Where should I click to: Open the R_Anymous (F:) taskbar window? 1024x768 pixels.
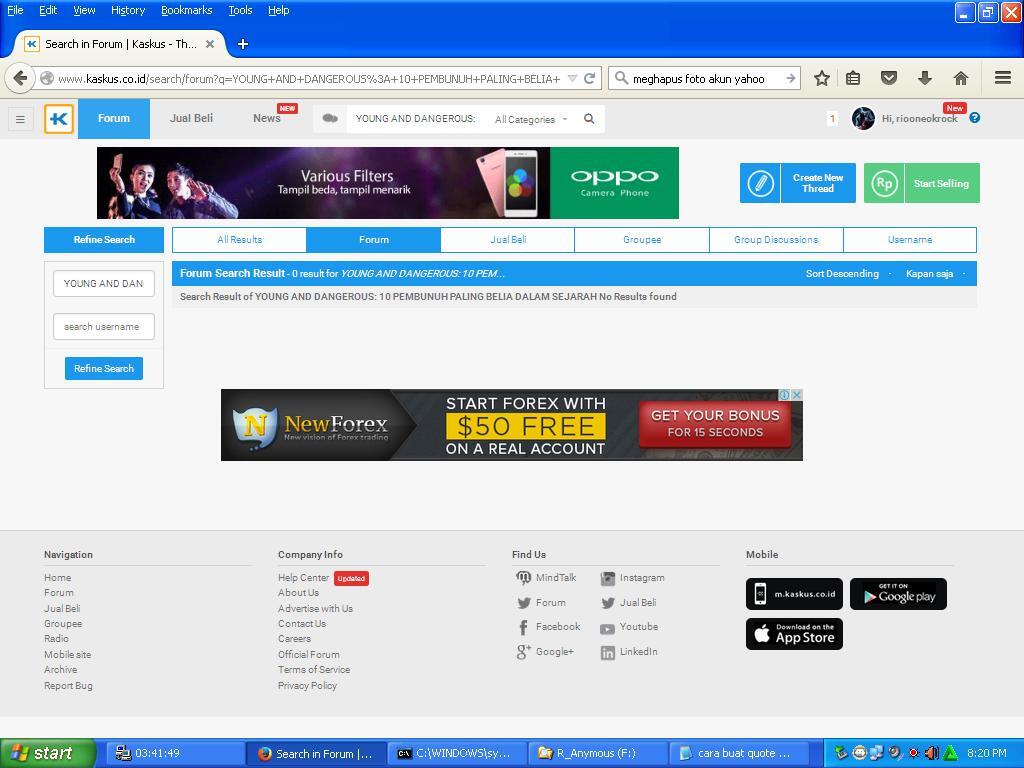pyautogui.click(x=597, y=754)
